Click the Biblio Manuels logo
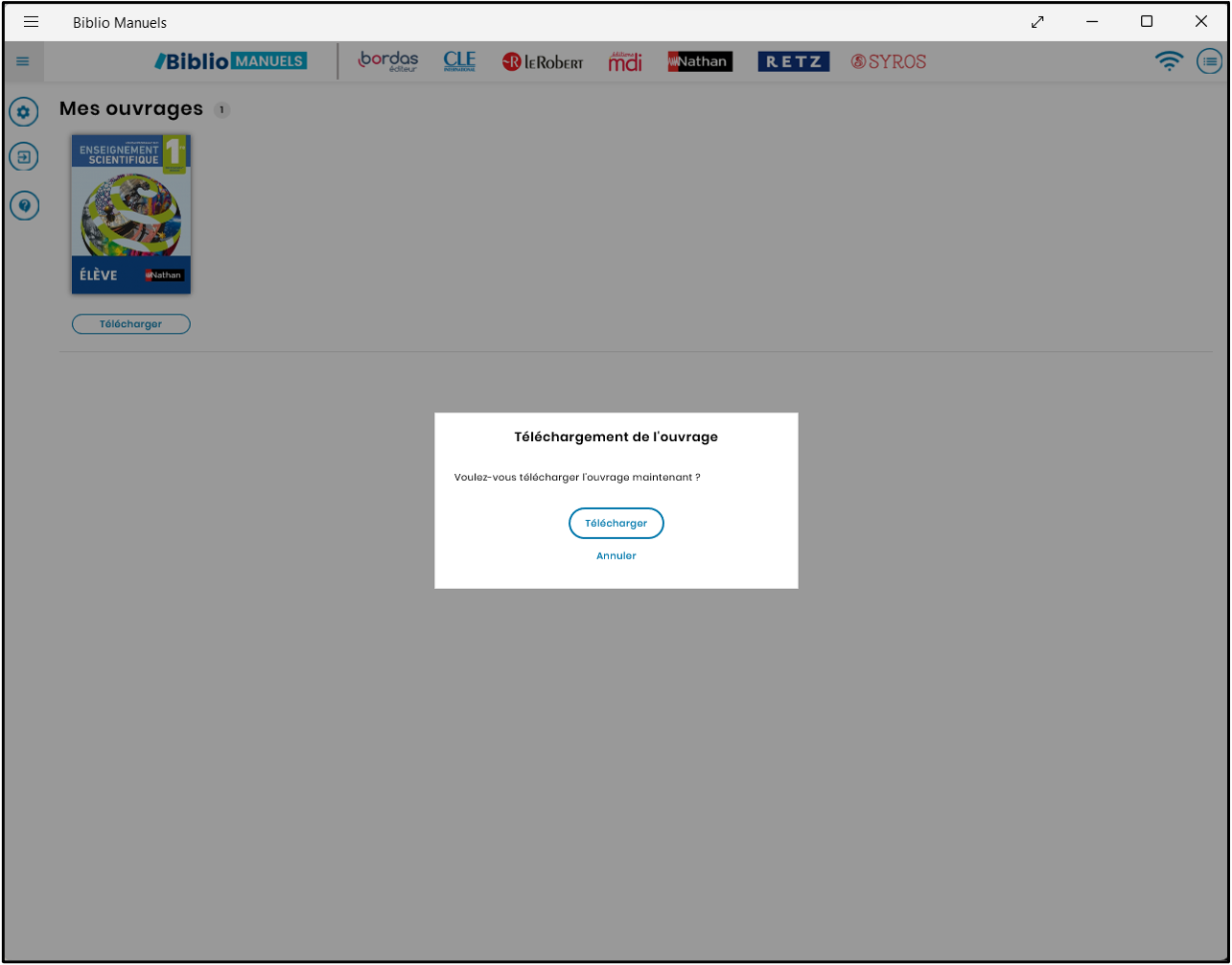The image size is (1232, 965). click(x=231, y=61)
